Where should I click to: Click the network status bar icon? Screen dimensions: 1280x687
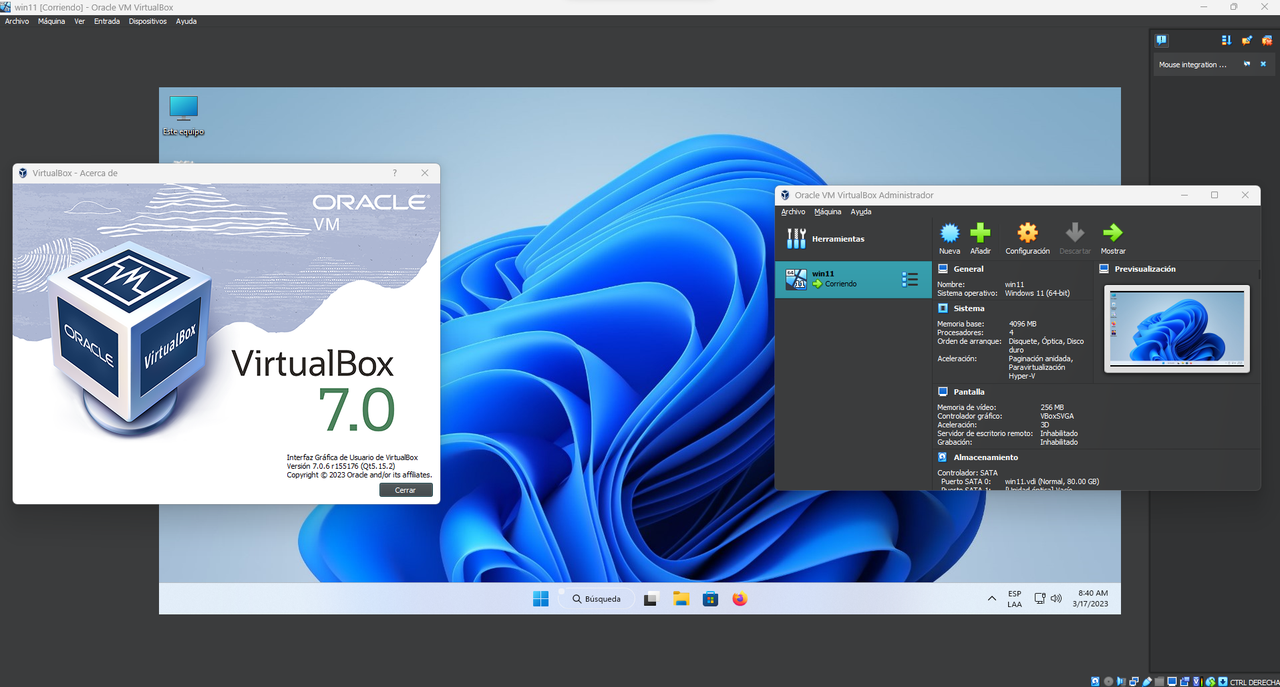pos(1134,681)
